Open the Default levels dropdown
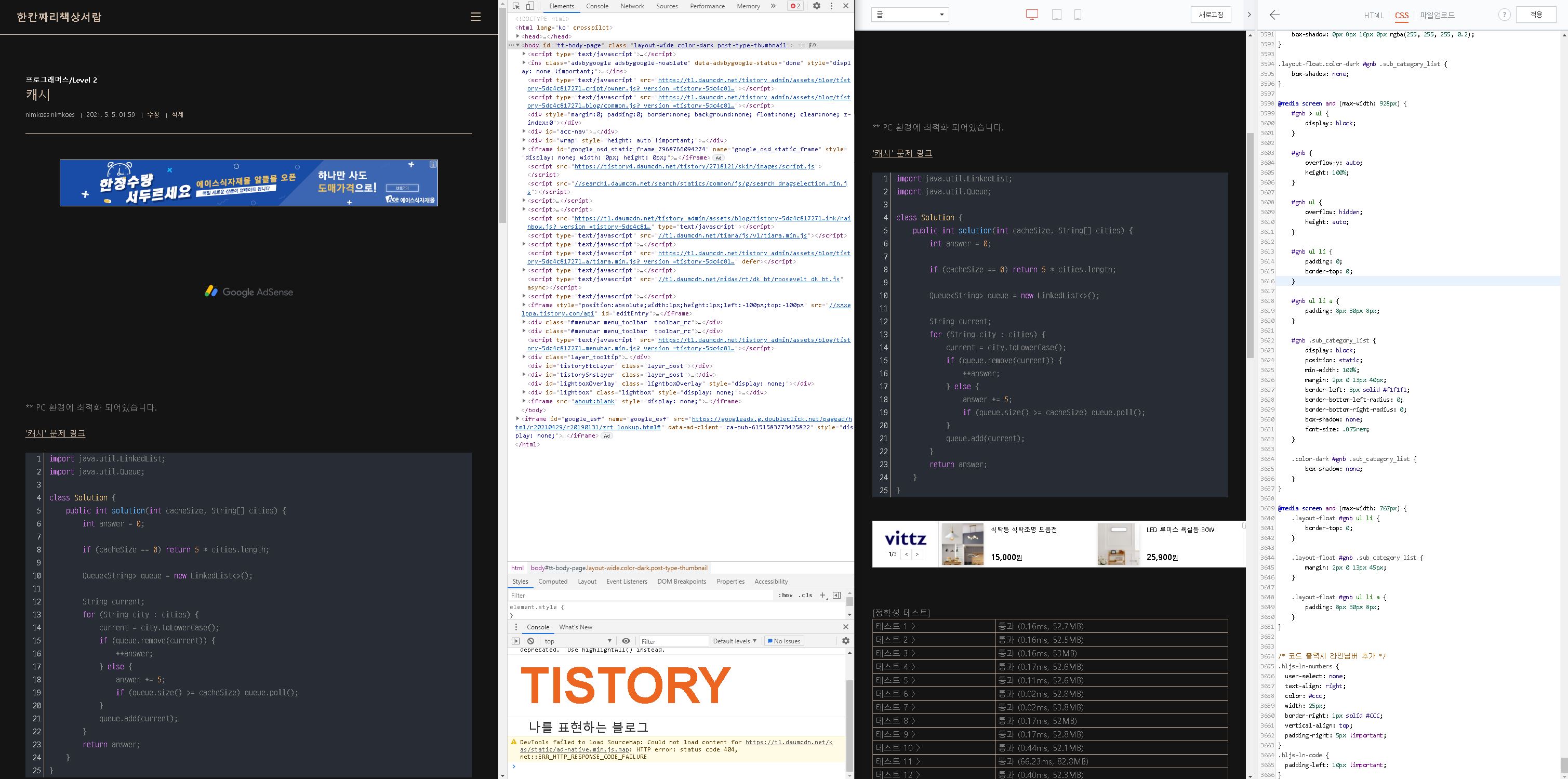Image resolution: width=1568 pixels, height=779 pixels. click(x=735, y=641)
